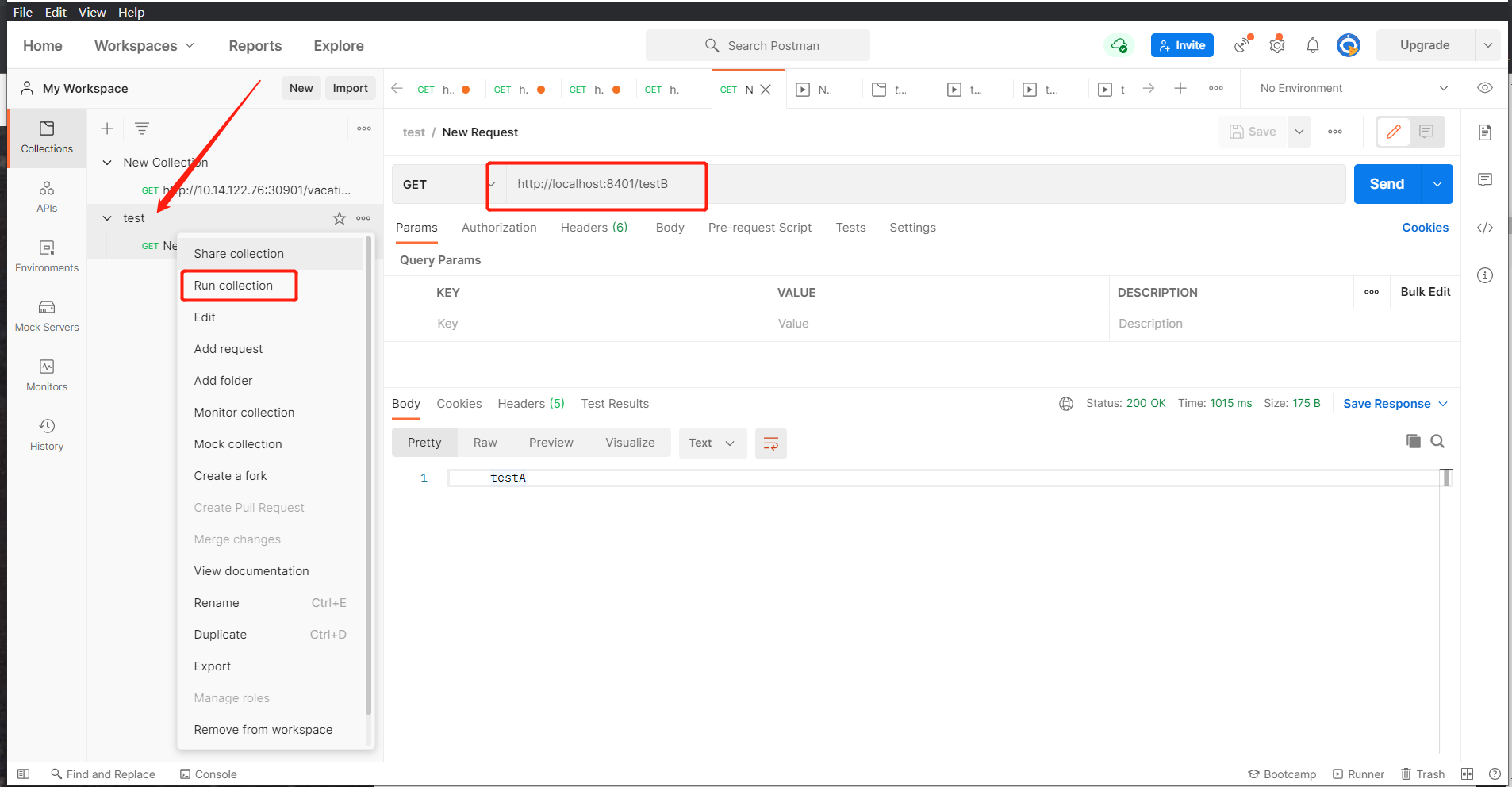This screenshot has width=1512, height=787.
Task: Open the Upgrade dropdown arrow
Action: coord(1487,45)
